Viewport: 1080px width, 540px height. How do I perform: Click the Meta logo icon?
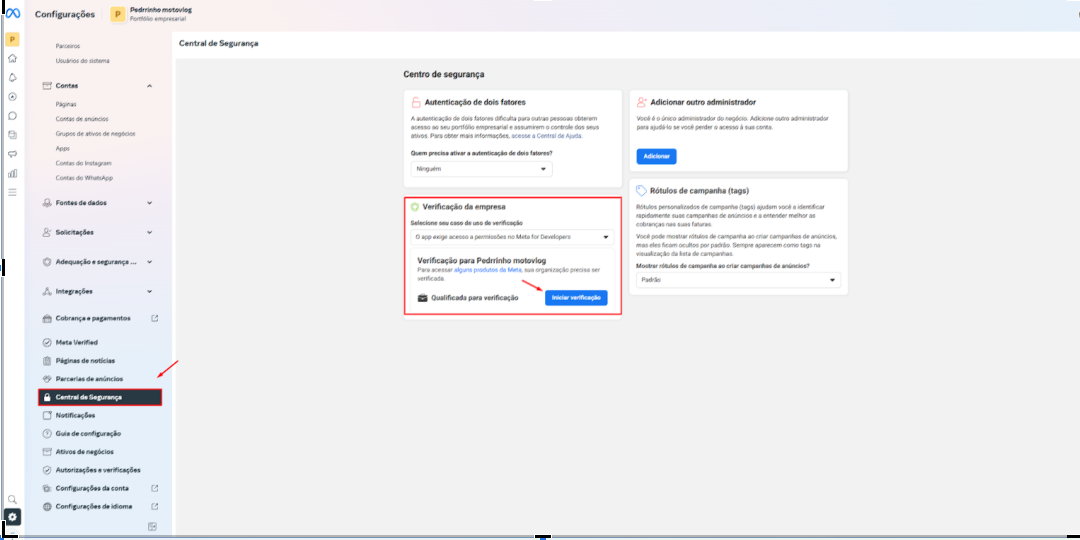12,13
